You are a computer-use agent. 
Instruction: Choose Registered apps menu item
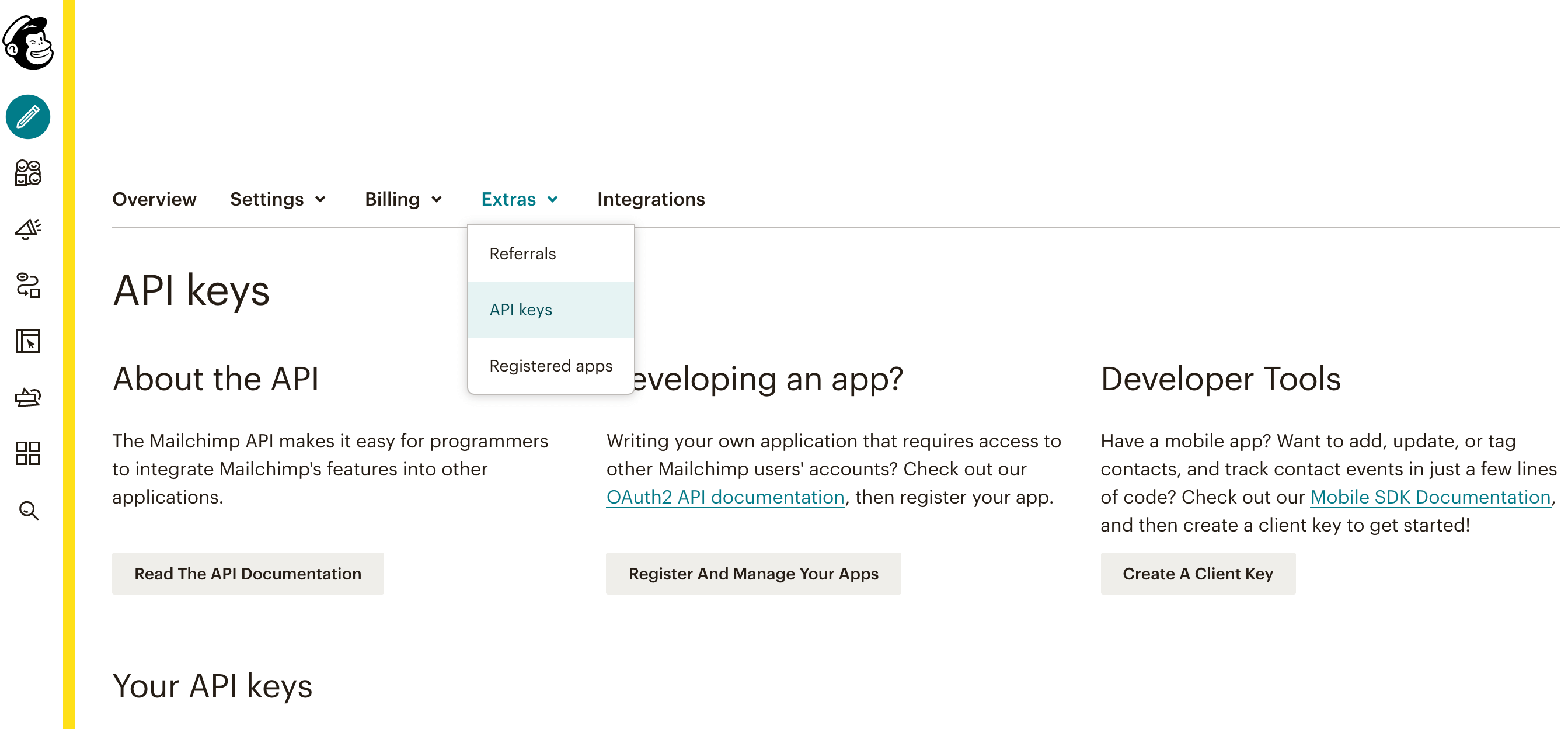pyautogui.click(x=550, y=366)
